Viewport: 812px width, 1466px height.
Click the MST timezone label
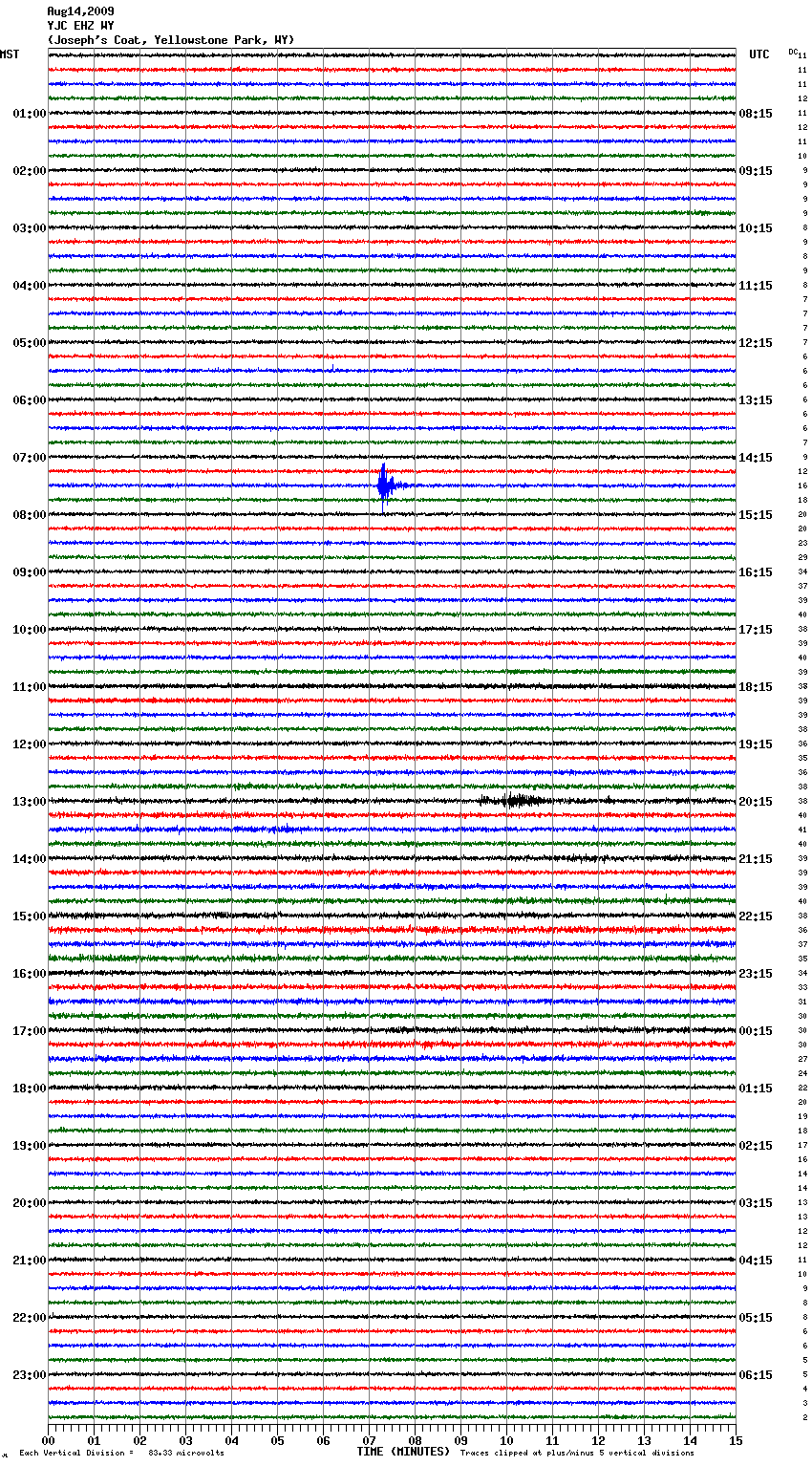(x=10, y=54)
